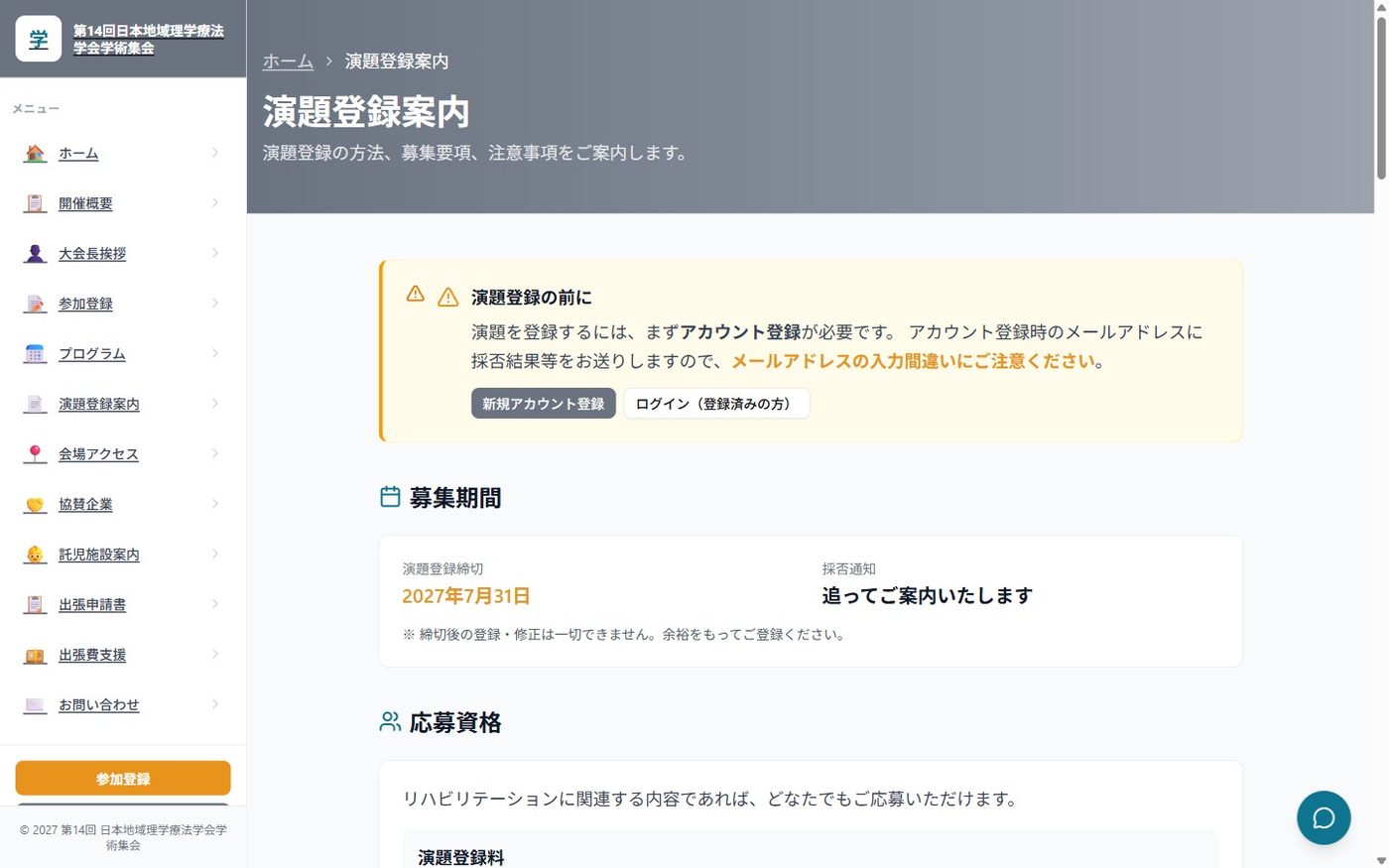
Task: Click the money icon beside 出張費支援
Action: tap(35, 655)
